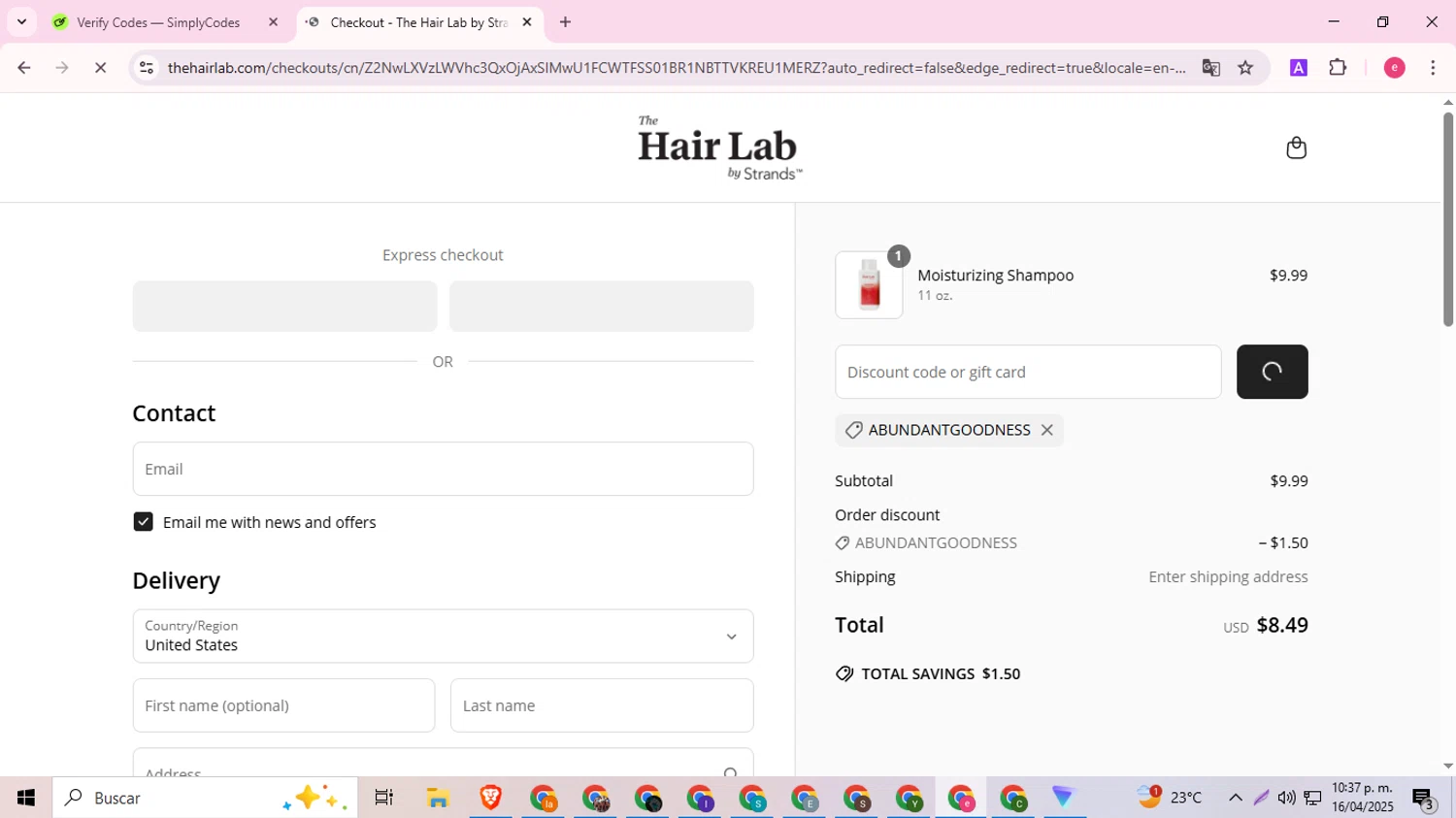This screenshot has height=818, width=1456.
Task: View site information icon in address bar
Action: 147,68
